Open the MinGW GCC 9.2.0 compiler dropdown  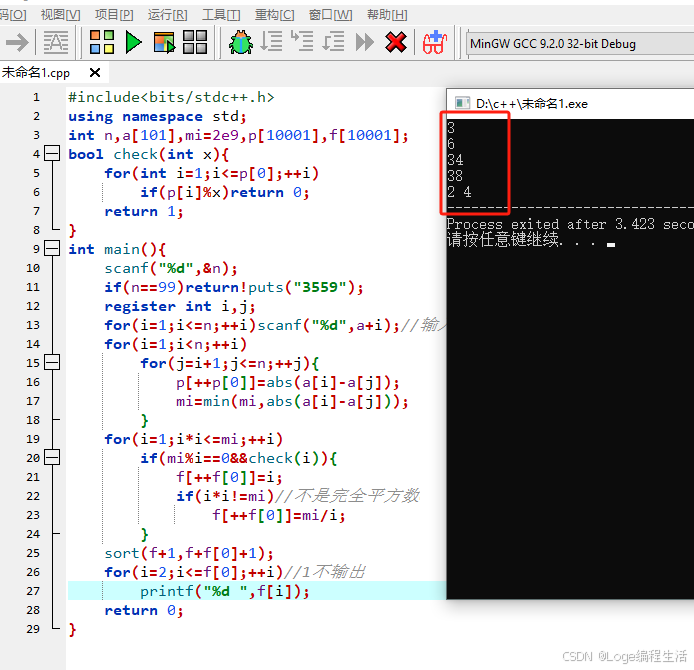[x=580, y=44]
